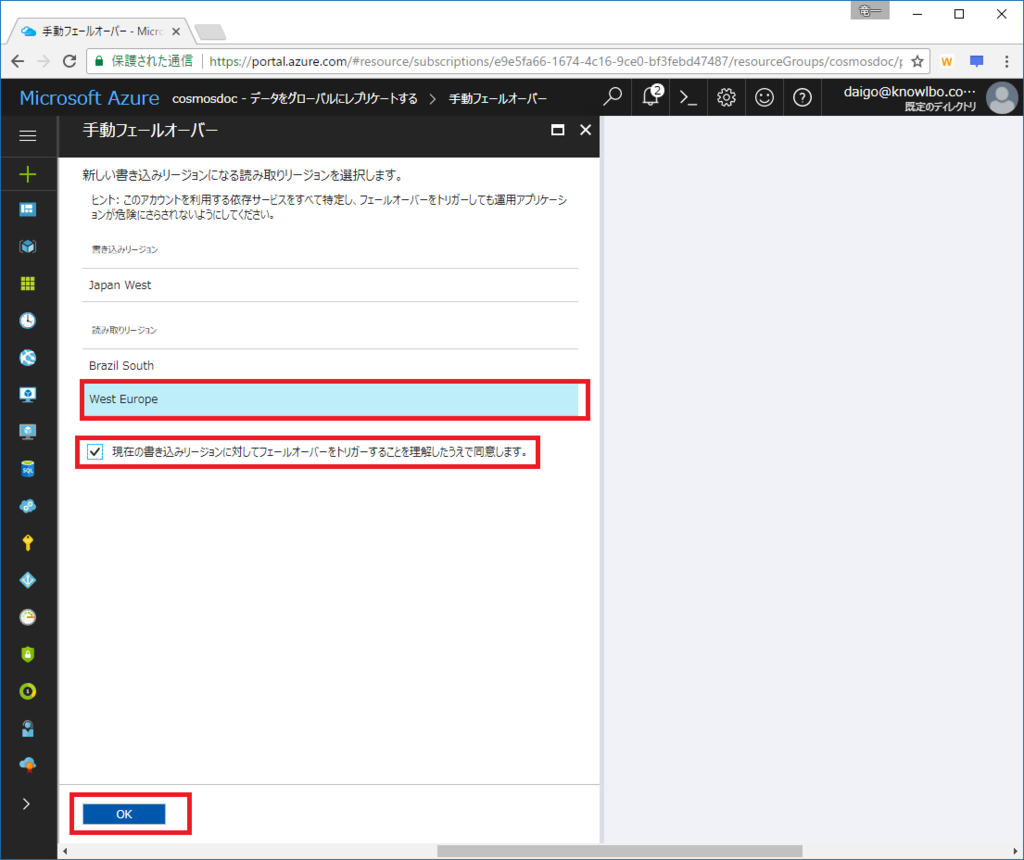Open notifications bell with badge 2
Image resolution: width=1024 pixels, height=860 pixels.
click(651, 97)
